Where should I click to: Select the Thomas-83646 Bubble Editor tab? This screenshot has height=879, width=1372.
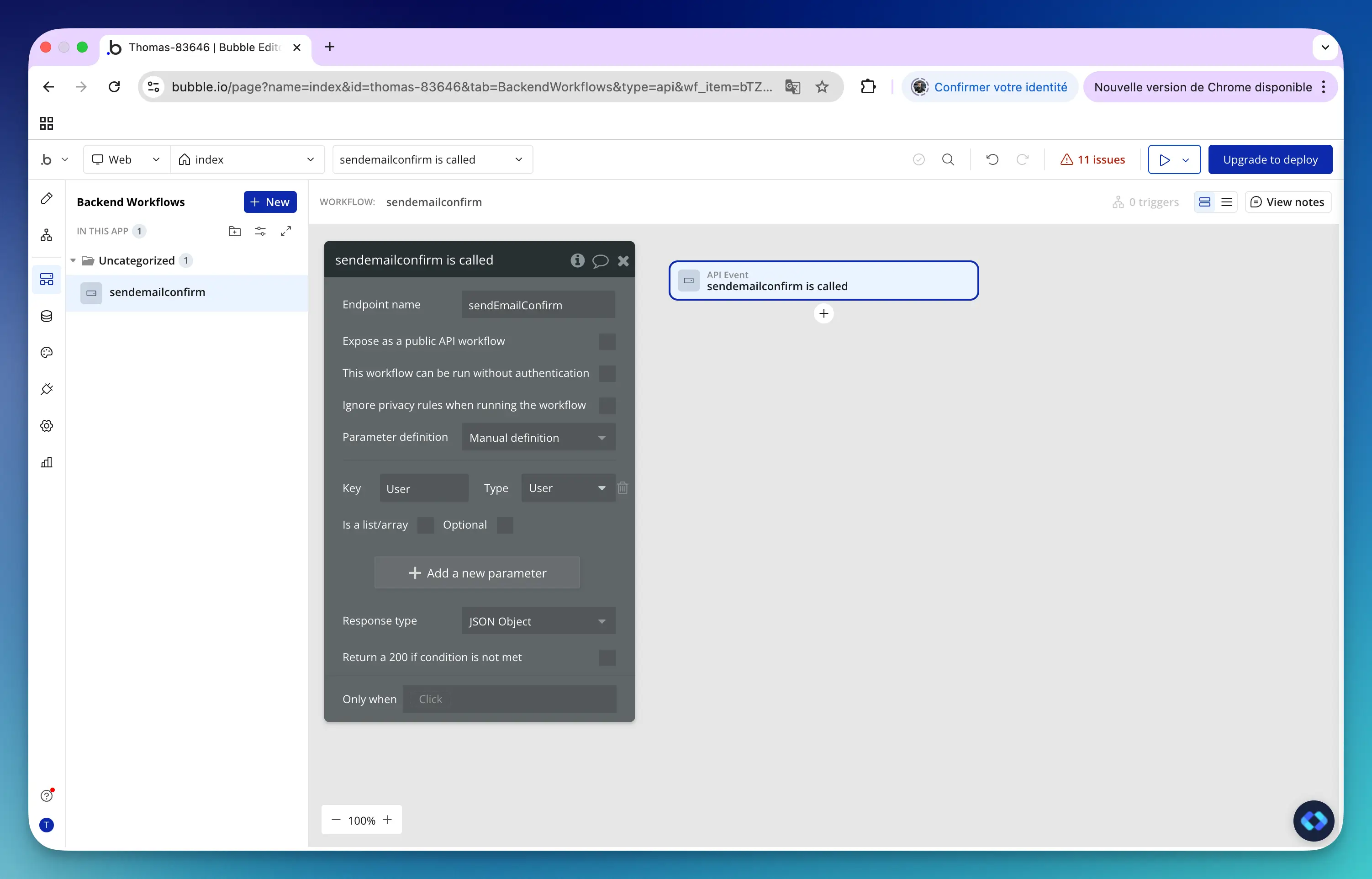coord(206,48)
